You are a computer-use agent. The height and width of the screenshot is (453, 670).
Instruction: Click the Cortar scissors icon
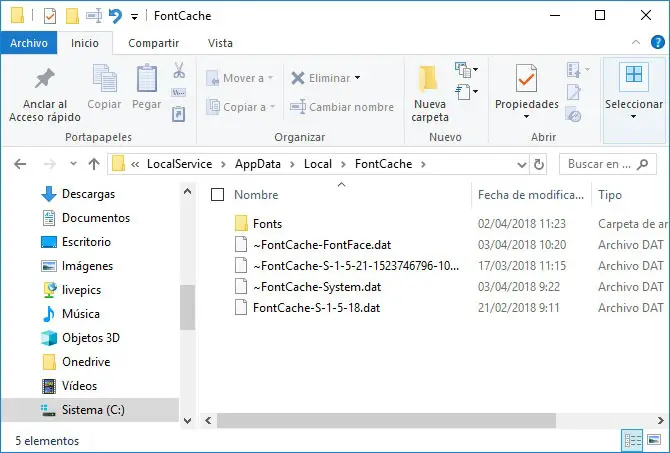[x=179, y=71]
